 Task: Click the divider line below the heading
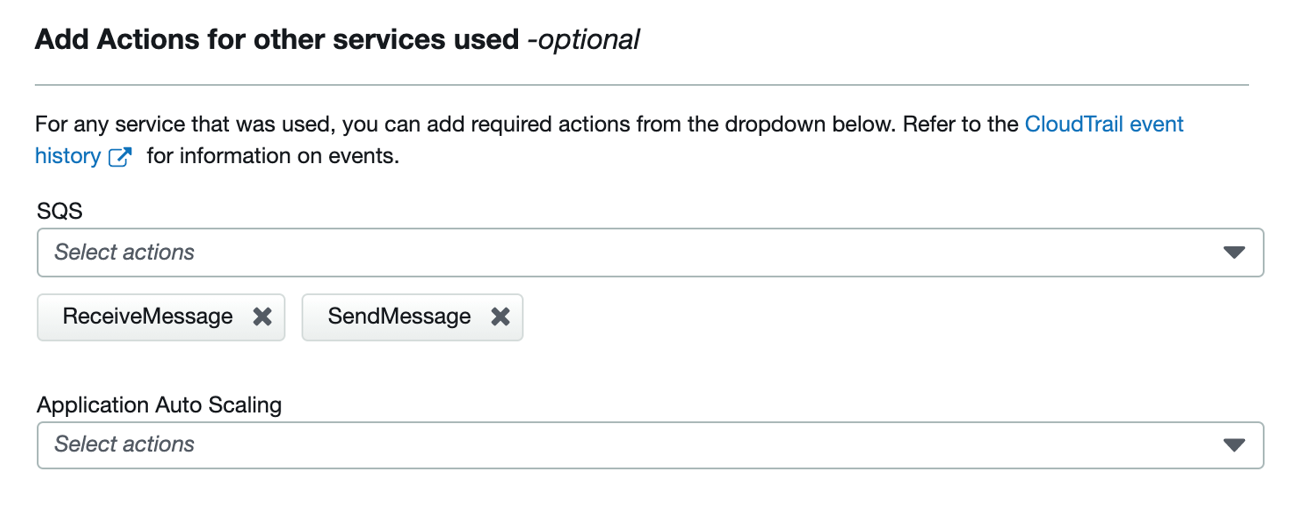tap(641, 85)
